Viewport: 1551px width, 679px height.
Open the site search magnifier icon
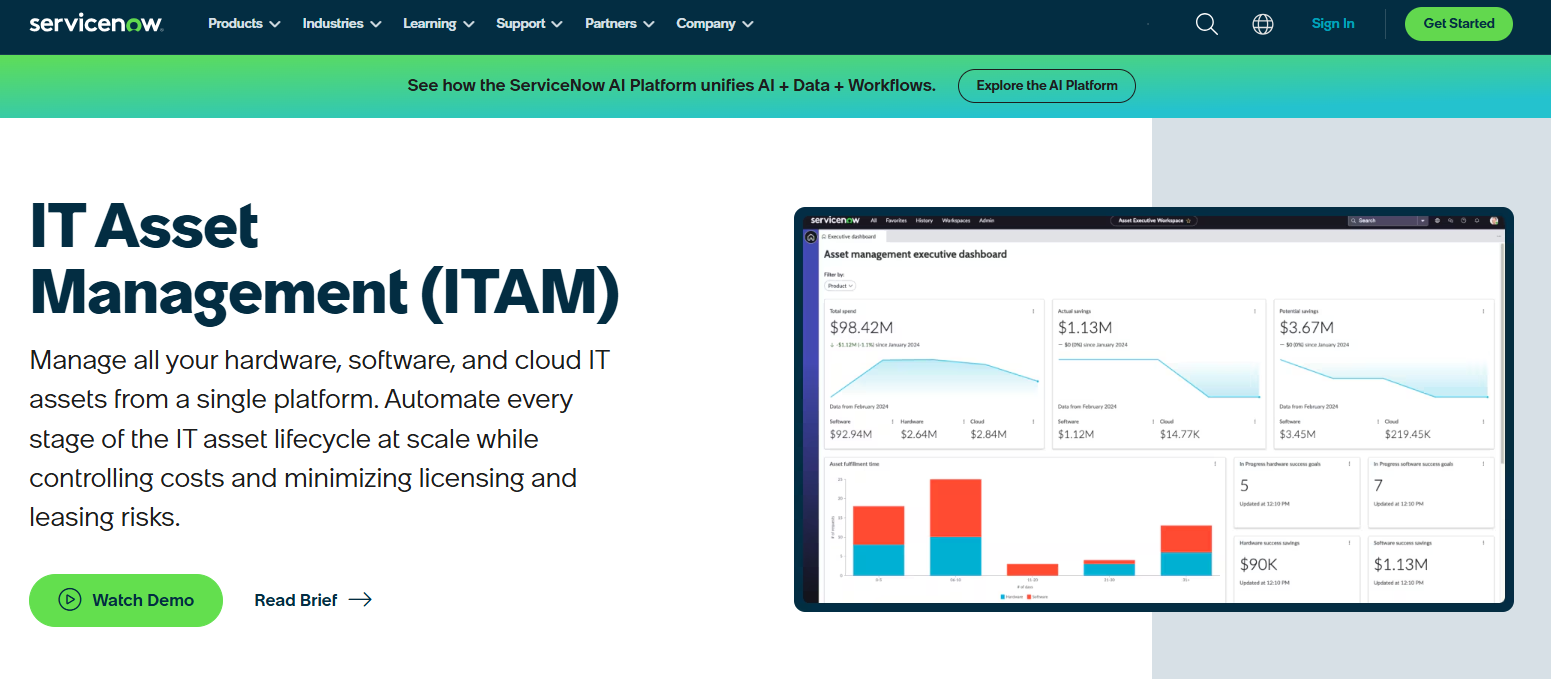[x=1207, y=24]
